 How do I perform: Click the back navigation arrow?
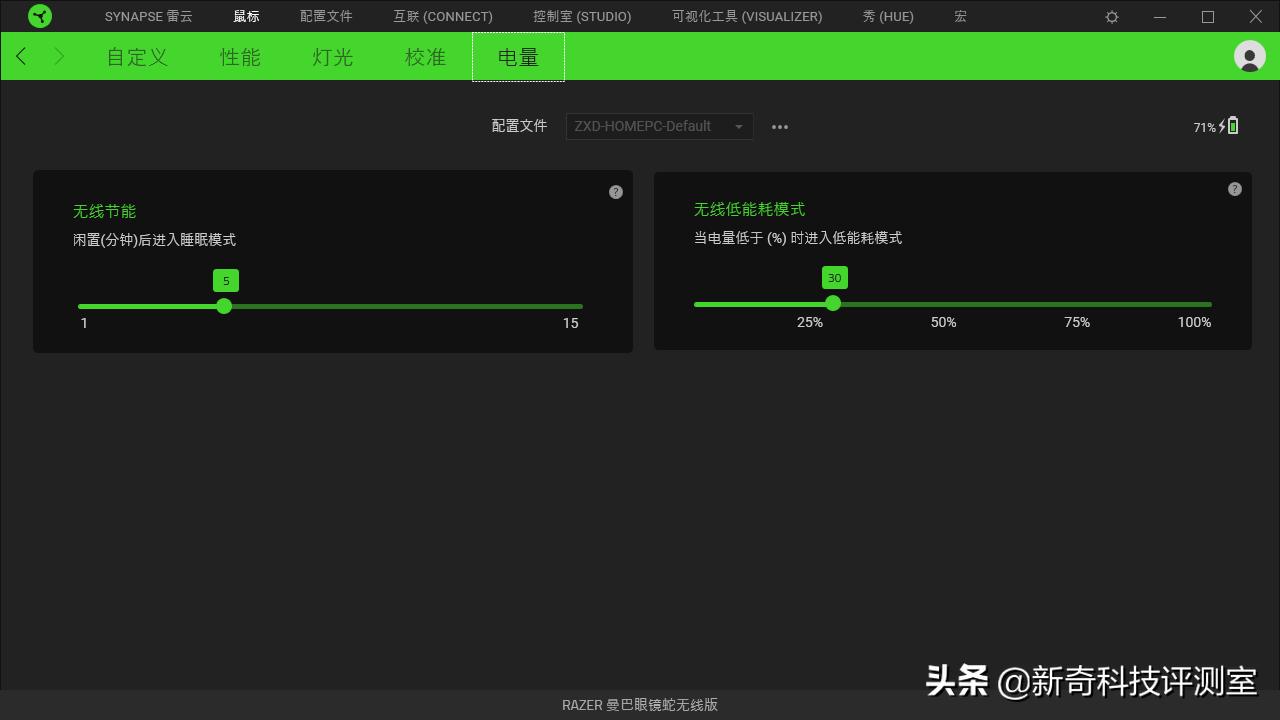(x=21, y=56)
